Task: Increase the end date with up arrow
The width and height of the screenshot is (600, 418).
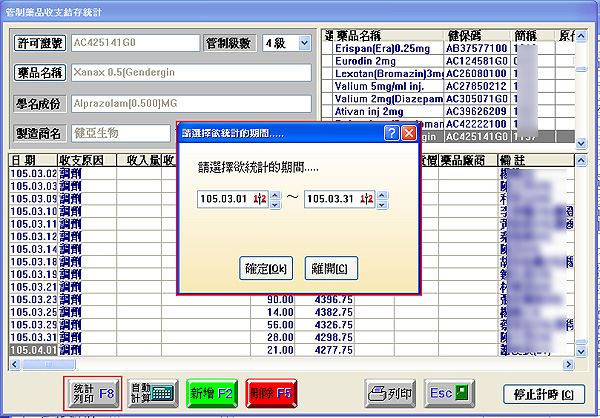Action: point(383,193)
